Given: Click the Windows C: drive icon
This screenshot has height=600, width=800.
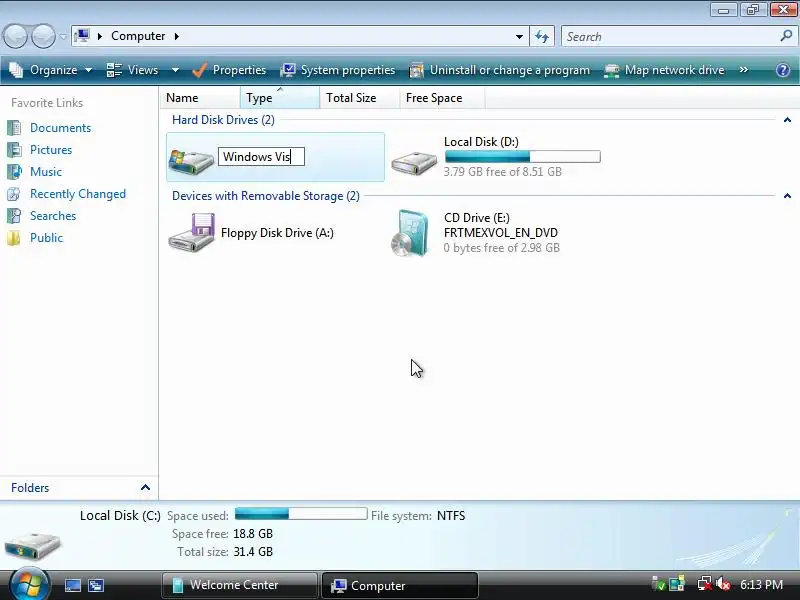Looking at the screenshot, I should pyautogui.click(x=191, y=161).
